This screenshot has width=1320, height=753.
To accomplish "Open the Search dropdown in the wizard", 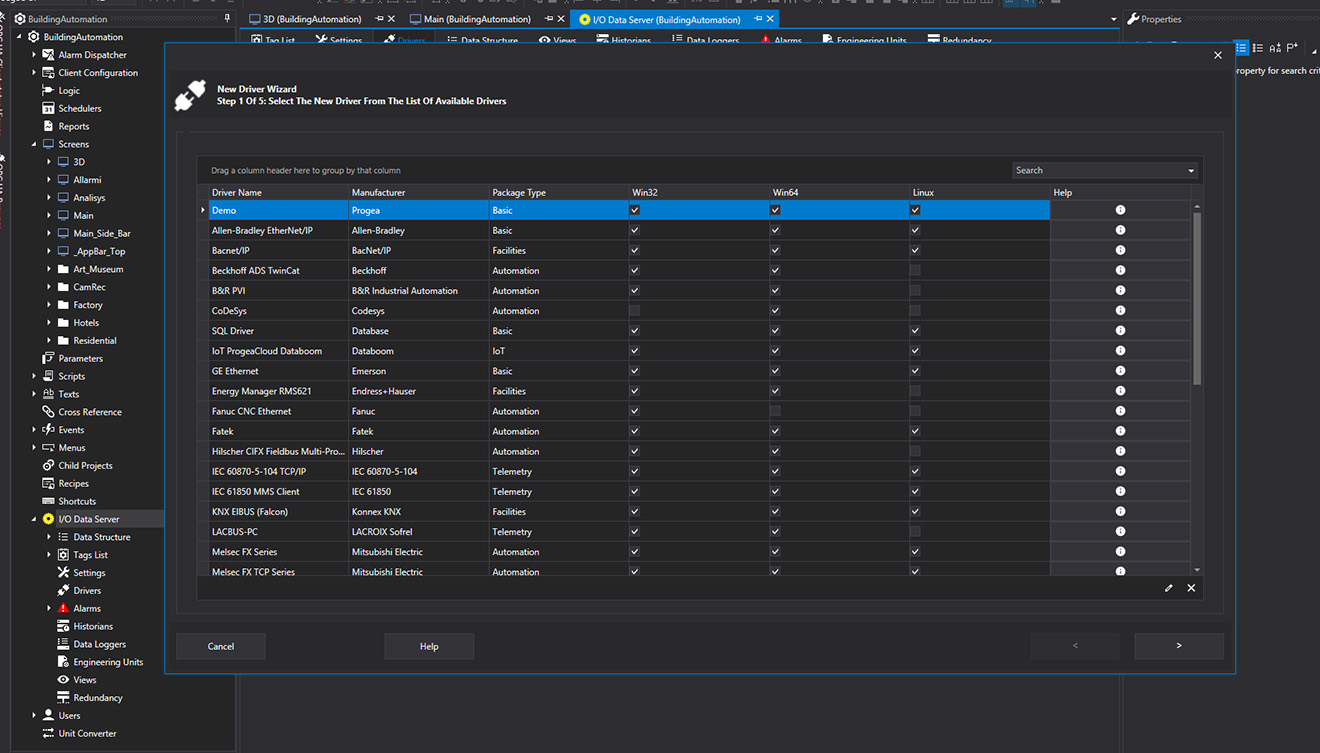I will click(1190, 170).
